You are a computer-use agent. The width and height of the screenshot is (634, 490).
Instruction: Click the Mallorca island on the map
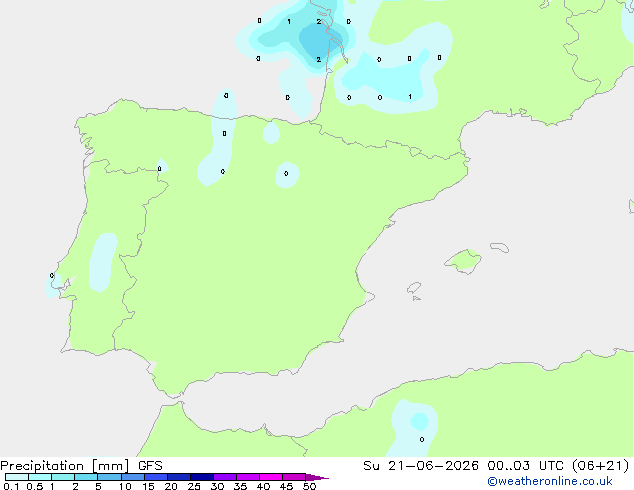[x=464, y=262]
